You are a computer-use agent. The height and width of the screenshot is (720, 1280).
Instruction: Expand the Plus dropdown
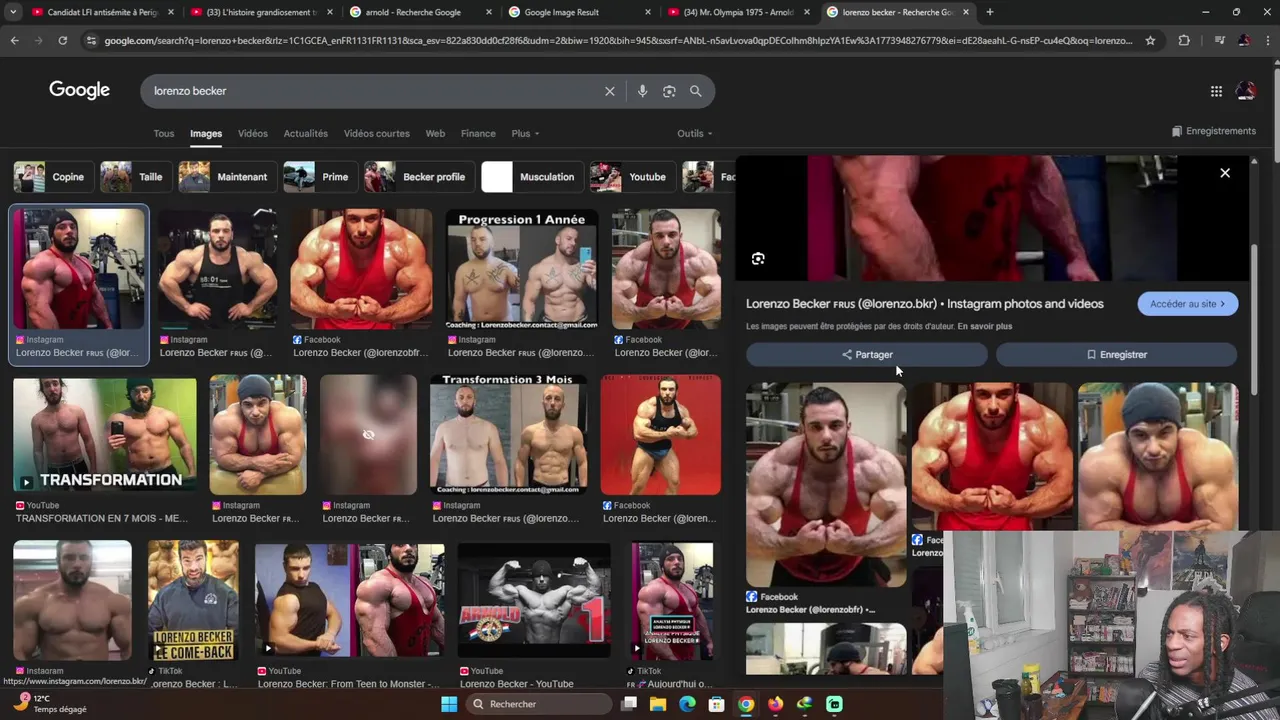tap(525, 134)
